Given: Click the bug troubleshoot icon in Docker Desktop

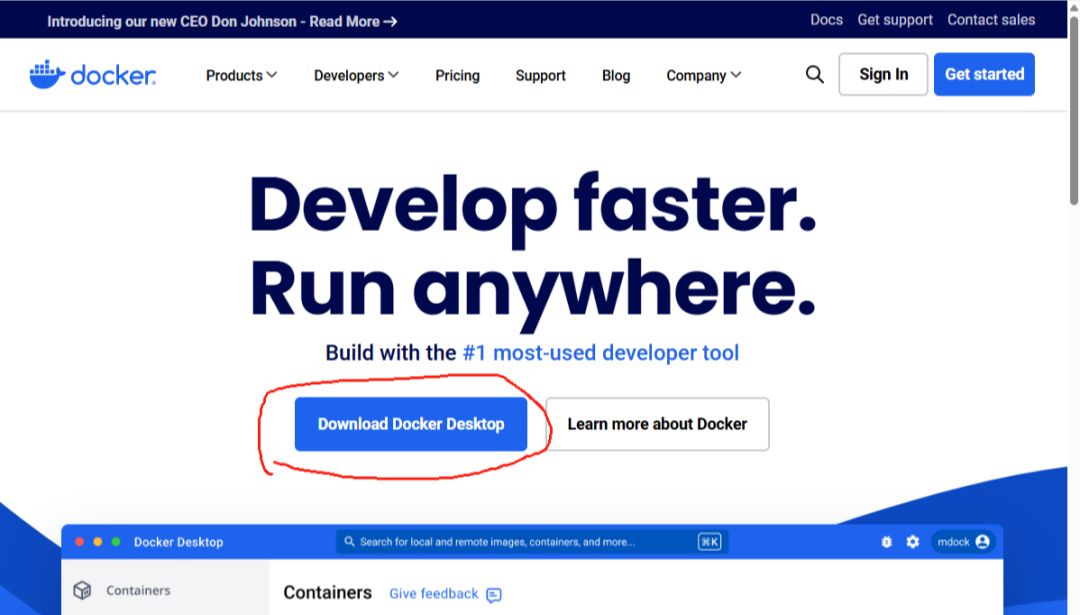Looking at the screenshot, I should point(886,542).
